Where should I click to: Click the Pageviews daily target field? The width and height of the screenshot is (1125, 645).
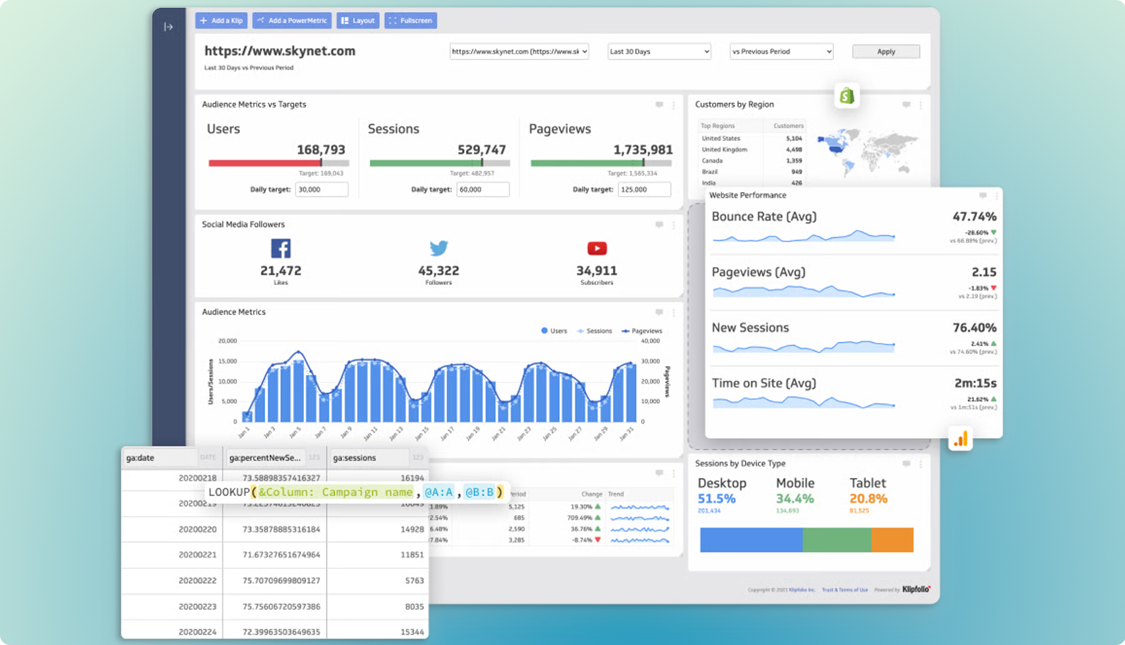click(x=644, y=189)
